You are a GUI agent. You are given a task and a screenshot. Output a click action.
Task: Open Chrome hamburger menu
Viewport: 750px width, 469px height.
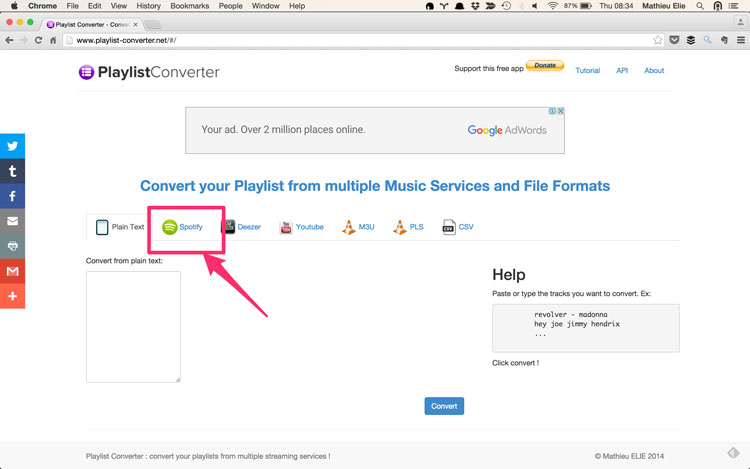click(741, 41)
